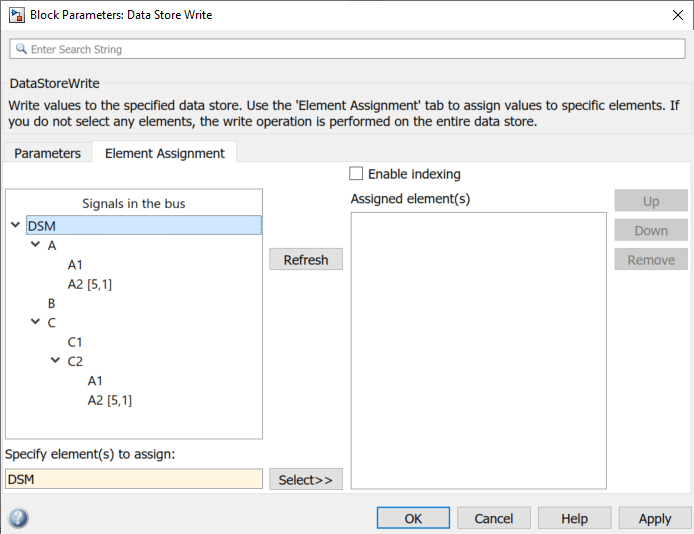Click the Specify element(s) to assign field
The height and width of the screenshot is (534, 694).
click(134, 479)
